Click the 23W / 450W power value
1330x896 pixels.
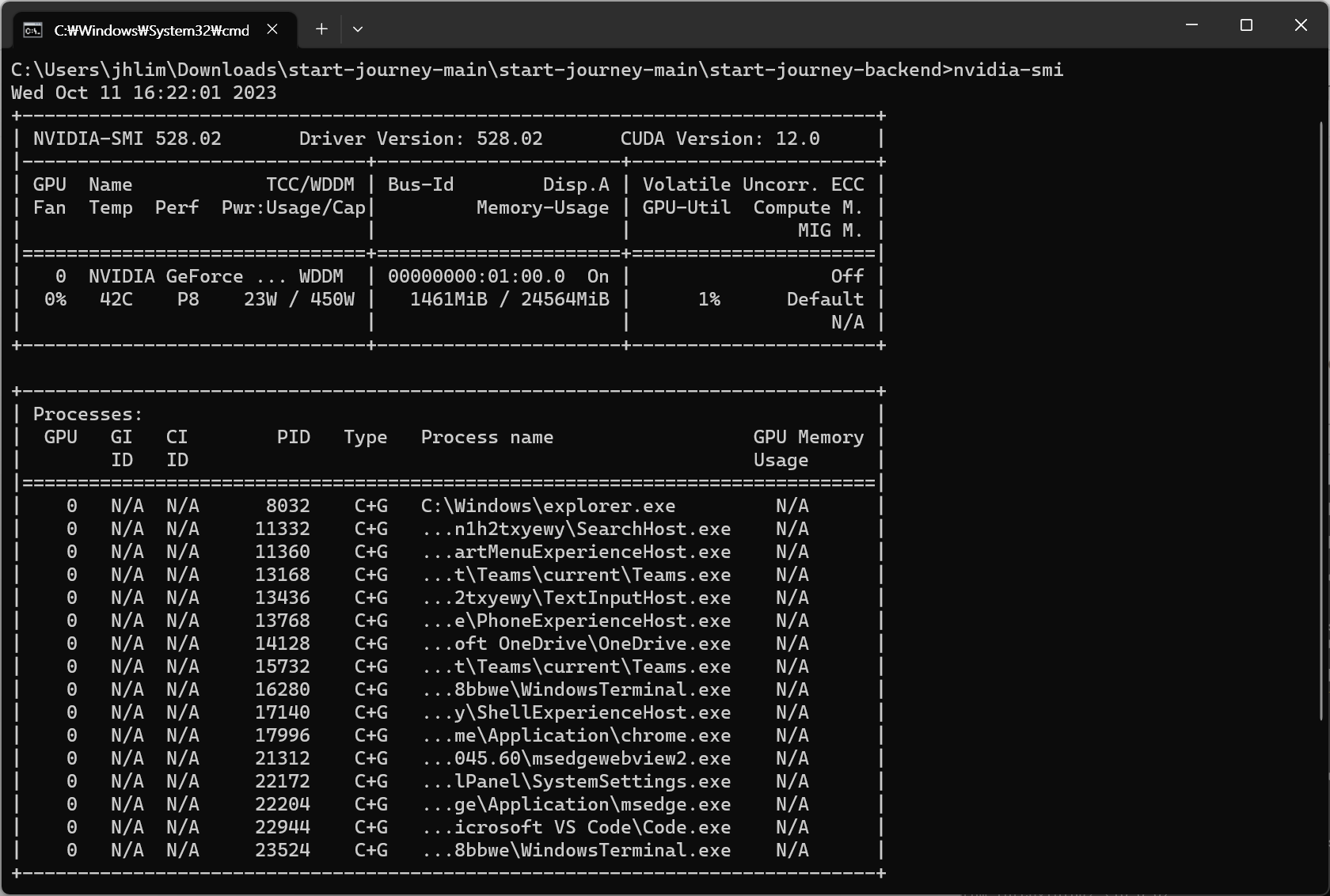tap(299, 299)
